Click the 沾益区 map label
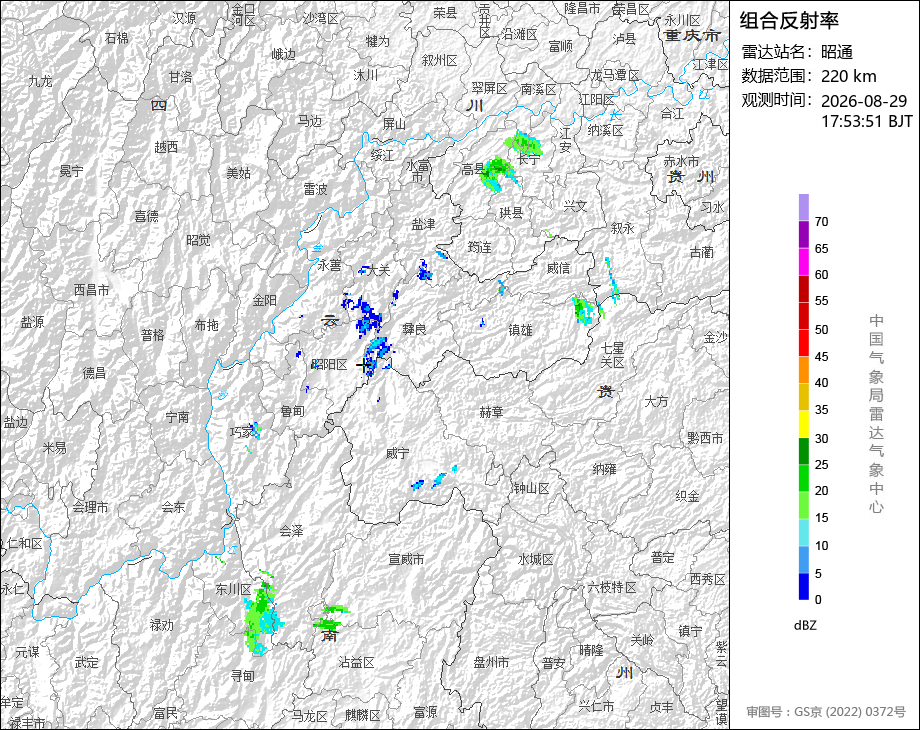This screenshot has width=920, height=730. tap(357, 663)
